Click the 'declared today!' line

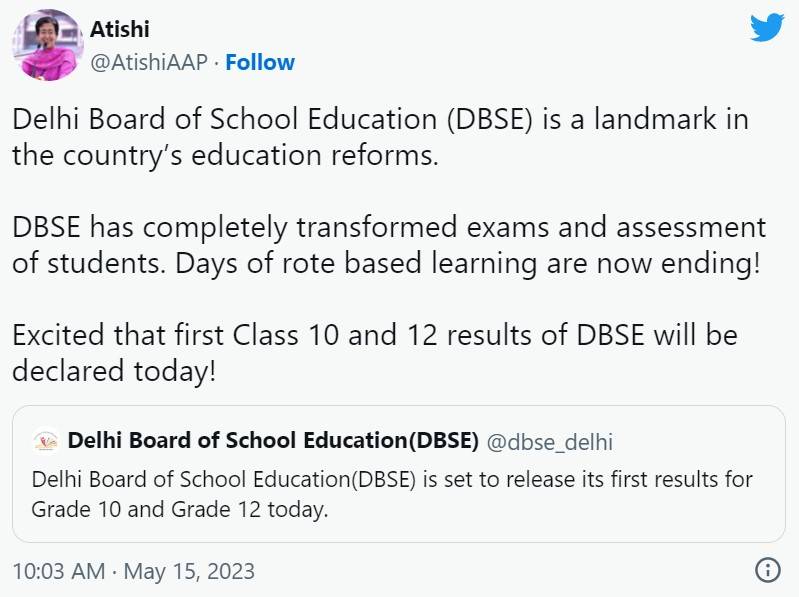pos(113,369)
